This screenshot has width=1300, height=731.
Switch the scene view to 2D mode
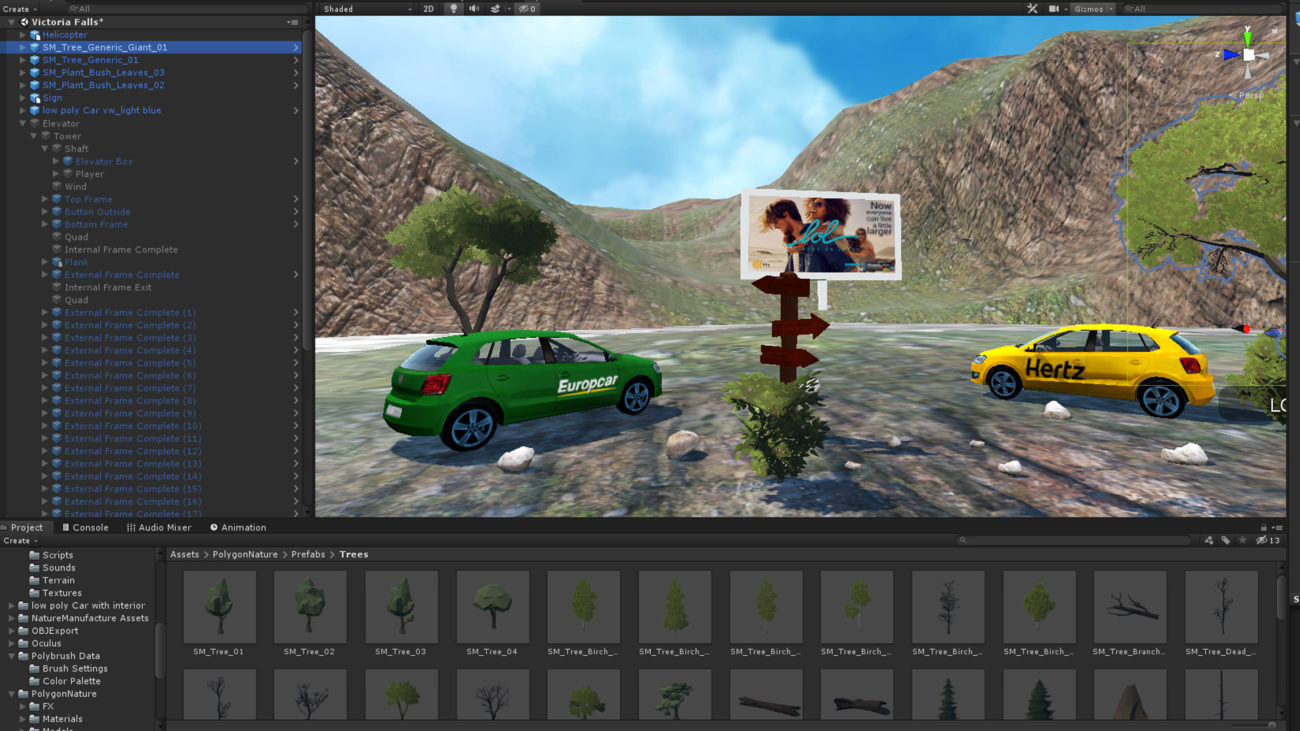point(429,9)
